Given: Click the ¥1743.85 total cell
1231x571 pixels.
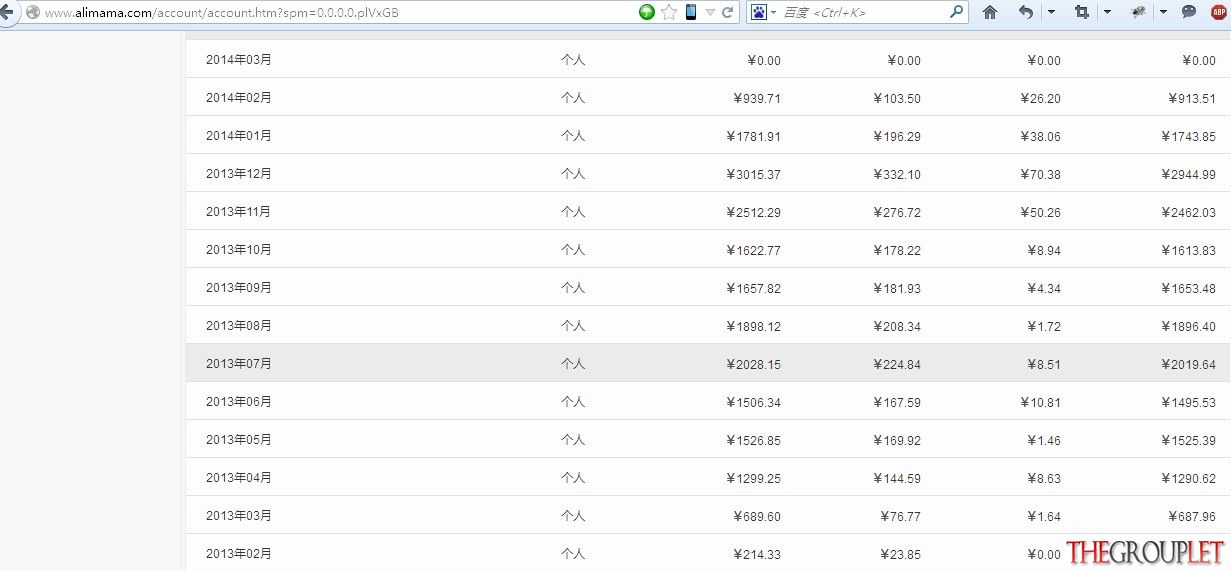Looking at the screenshot, I should click(1189, 136).
